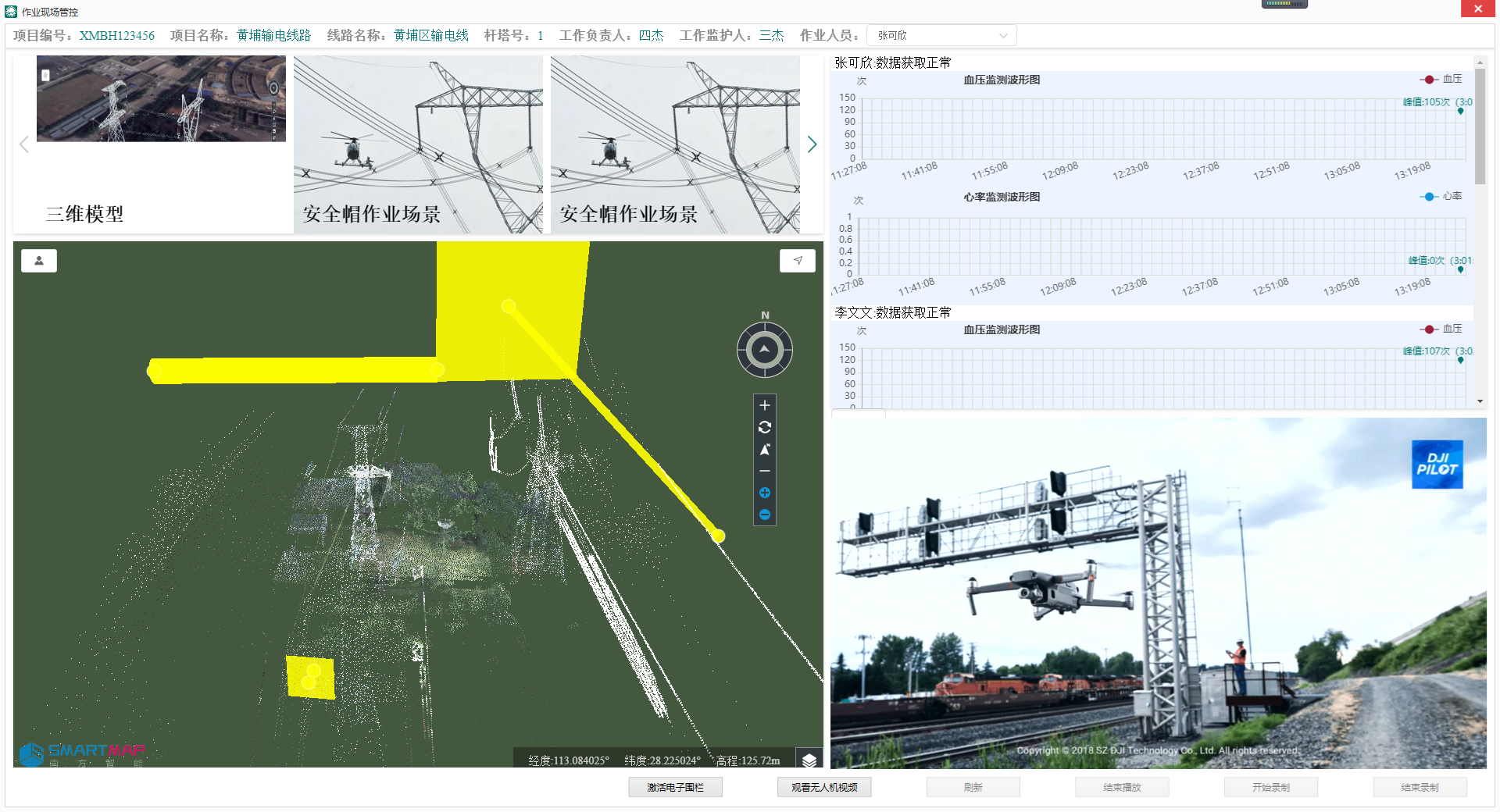Reset map orientation with north arrow icon
This screenshot has height=812, width=1500.
[764, 449]
